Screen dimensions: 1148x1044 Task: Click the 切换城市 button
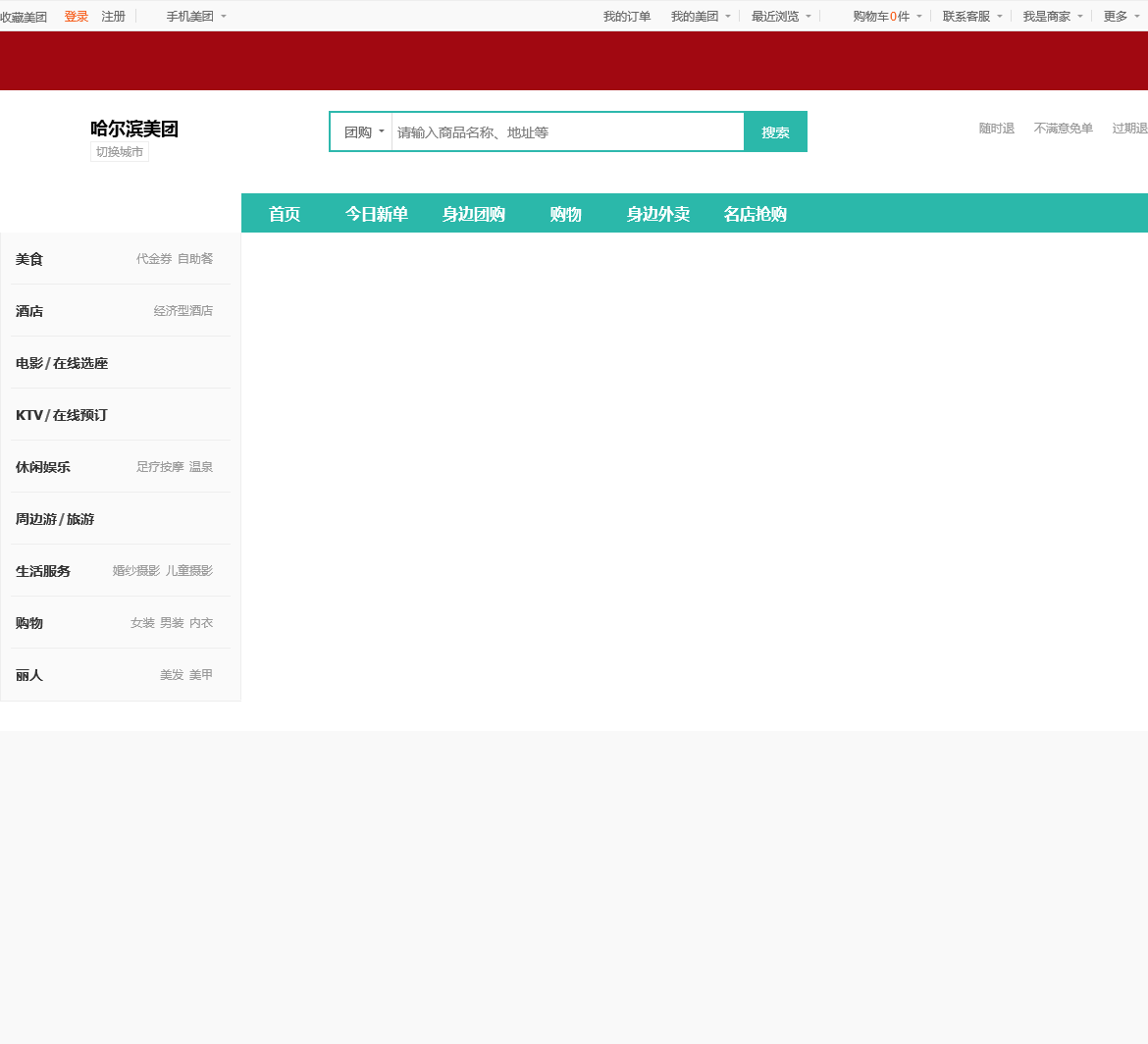pyautogui.click(x=120, y=151)
